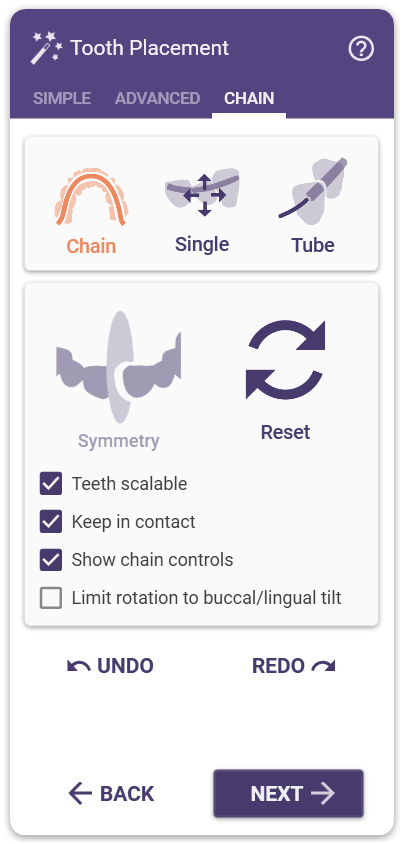Go to the NEXT wizard step
The height and width of the screenshot is (844, 403).
288,793
